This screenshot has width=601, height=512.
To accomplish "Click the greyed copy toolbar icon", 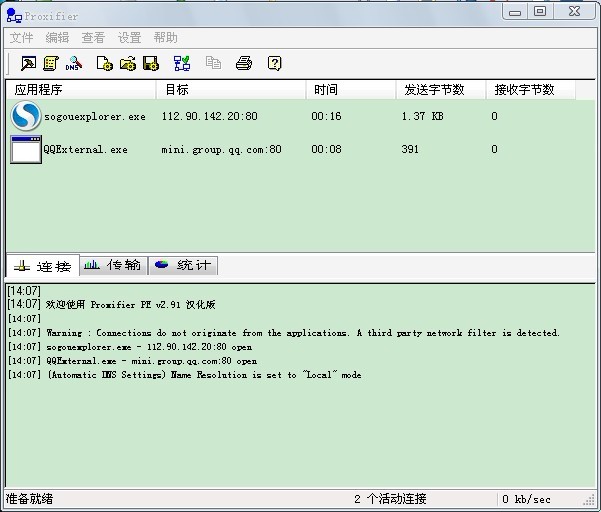I will [213, 62].
